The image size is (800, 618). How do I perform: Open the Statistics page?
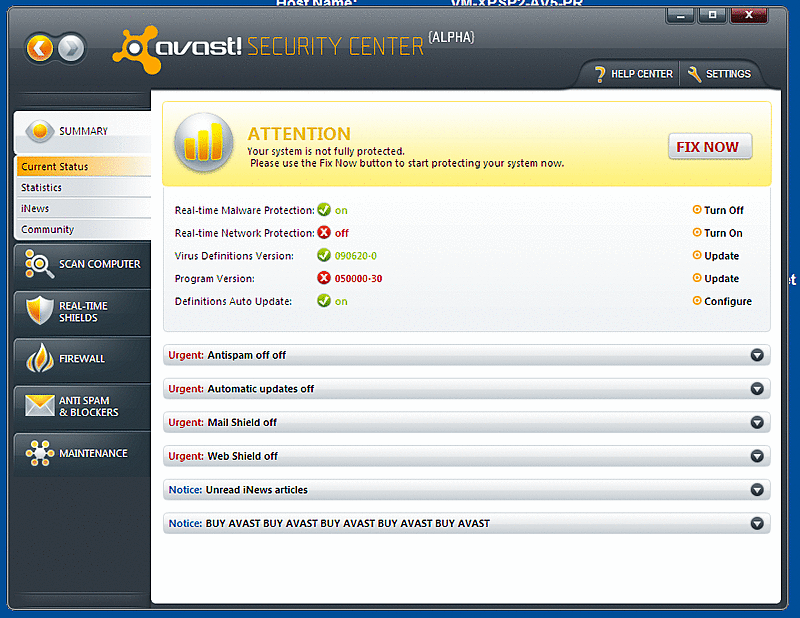click(x=84, y=187)
